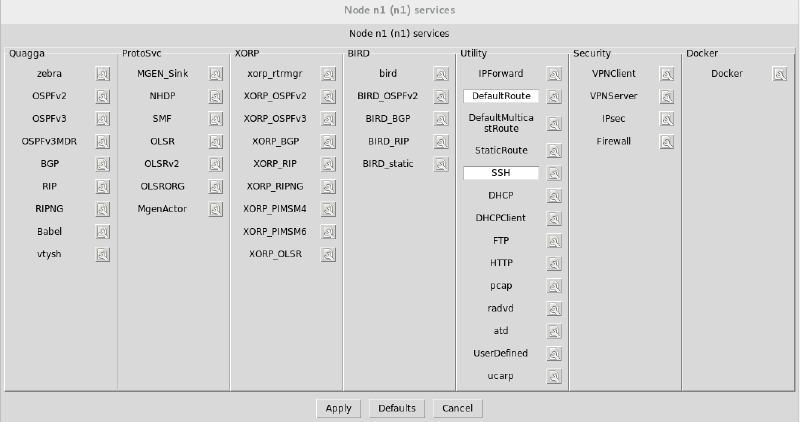Click the configure icon beside MgenActor
This screenshot has width=800, height=422.
[215, 209]
